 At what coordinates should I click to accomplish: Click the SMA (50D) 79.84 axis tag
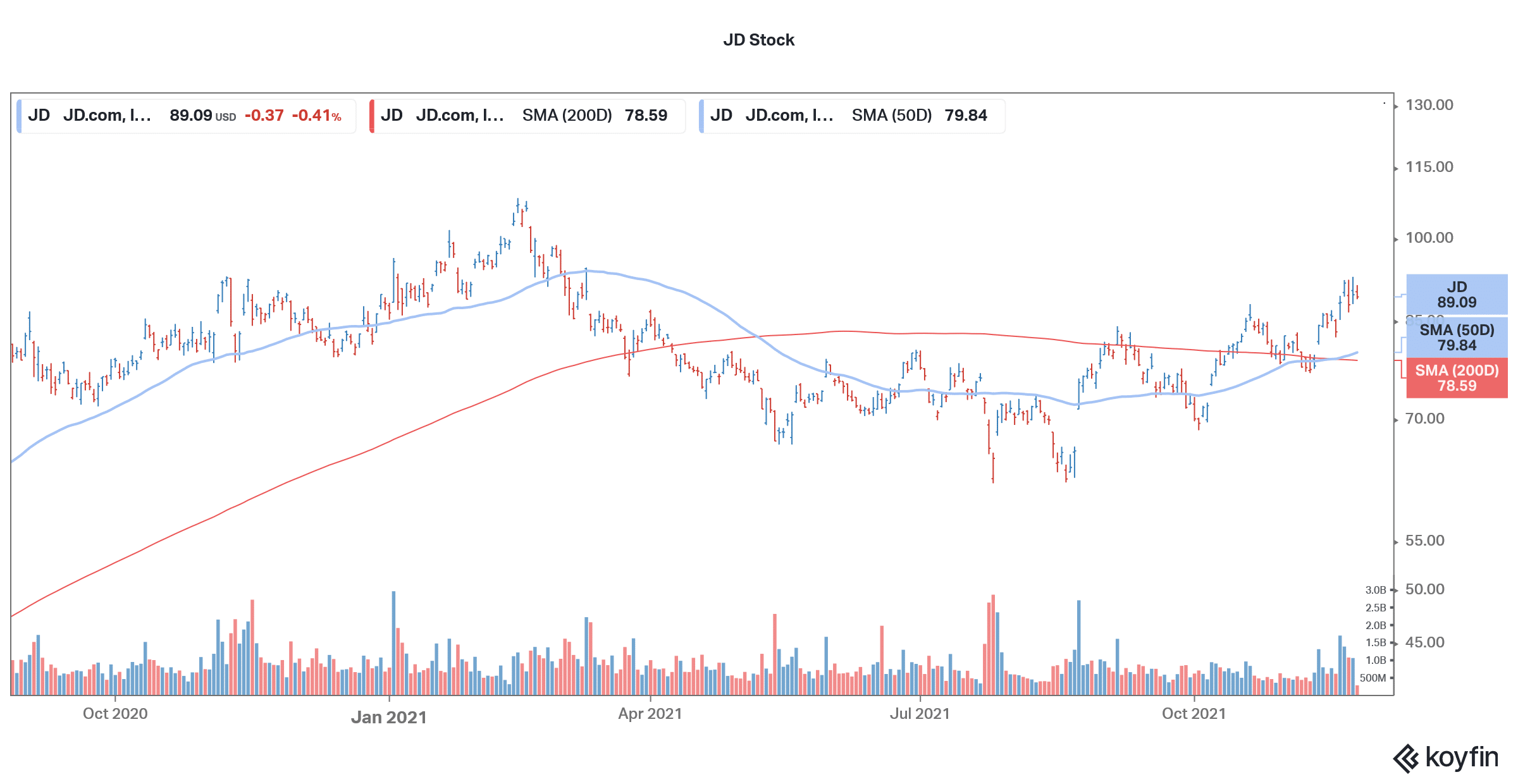point(1457,338)
